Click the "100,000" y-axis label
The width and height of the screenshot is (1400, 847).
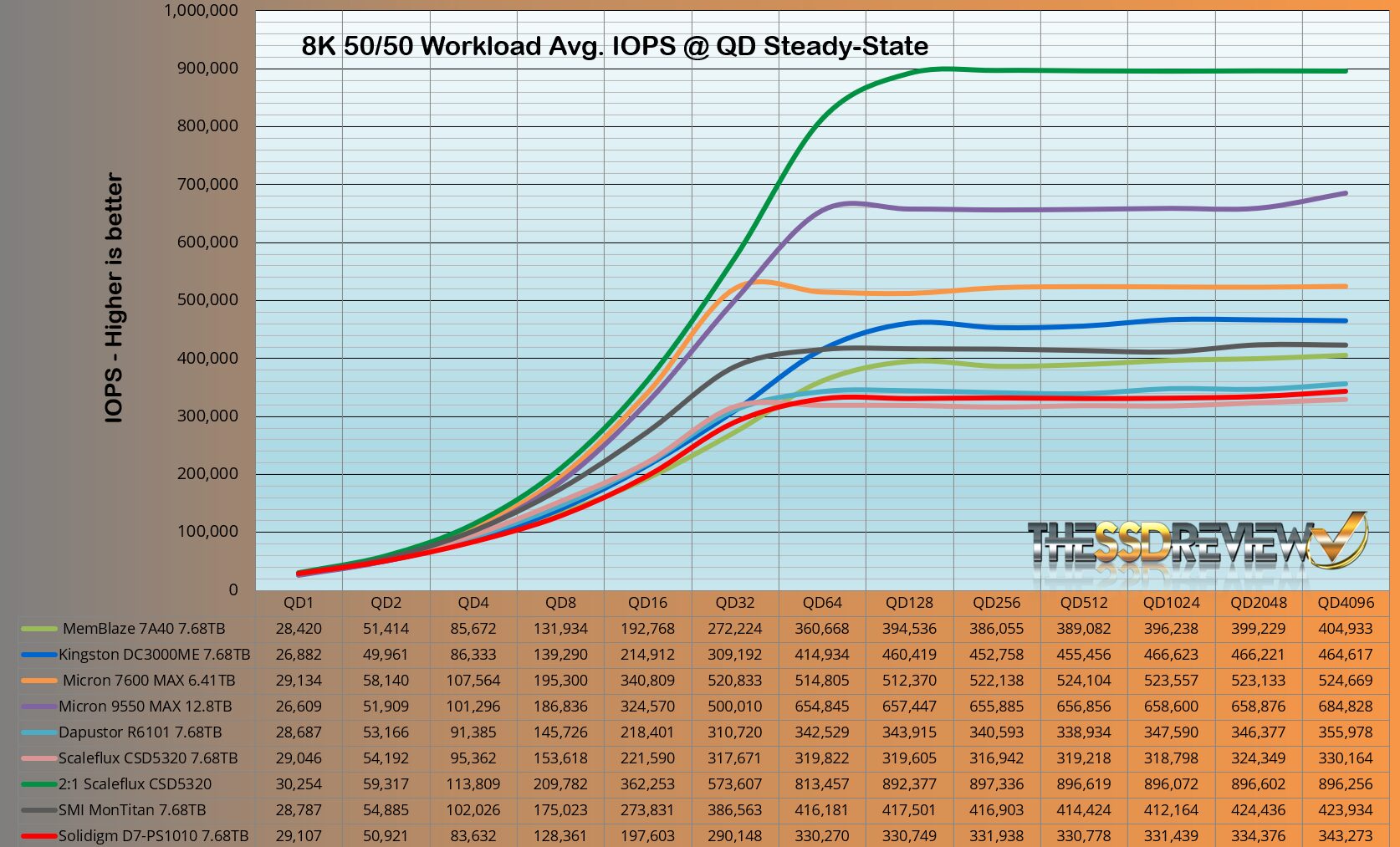(207, 532)
